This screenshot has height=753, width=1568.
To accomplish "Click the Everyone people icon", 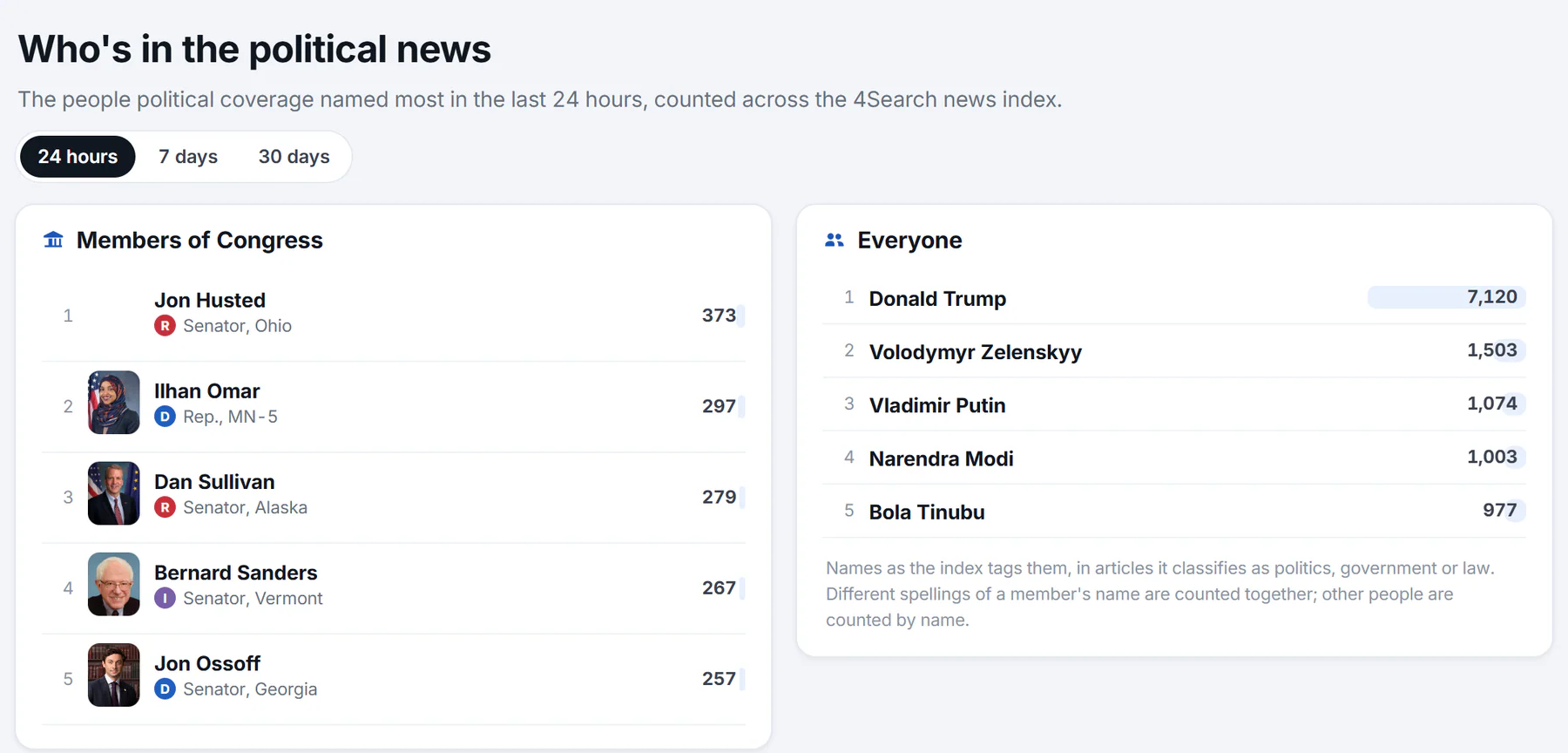I will [x=835, y=240].
